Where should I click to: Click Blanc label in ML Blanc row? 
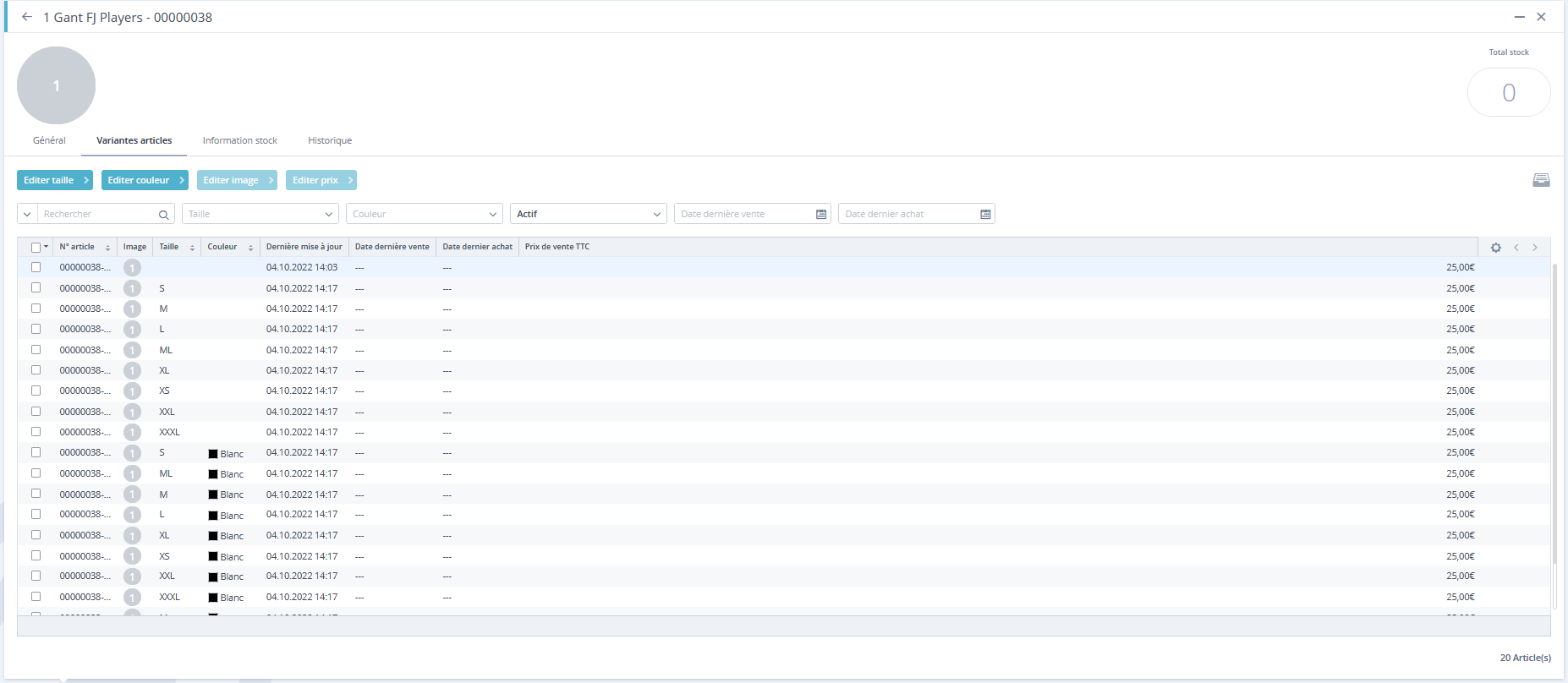(232, 474)
